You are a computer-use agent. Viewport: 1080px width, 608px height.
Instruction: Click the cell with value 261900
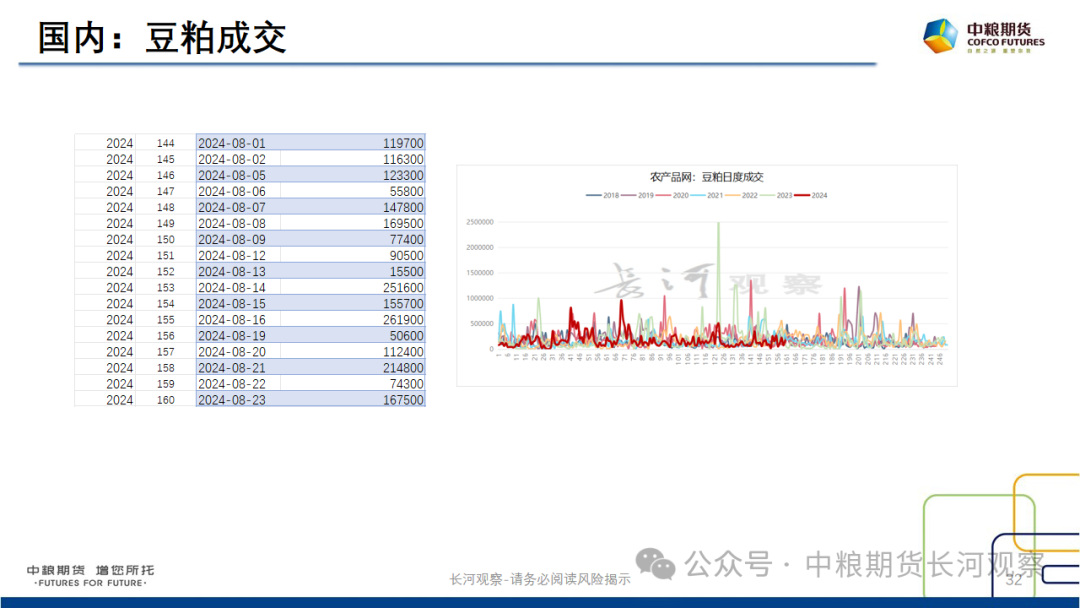click(402, 320)
